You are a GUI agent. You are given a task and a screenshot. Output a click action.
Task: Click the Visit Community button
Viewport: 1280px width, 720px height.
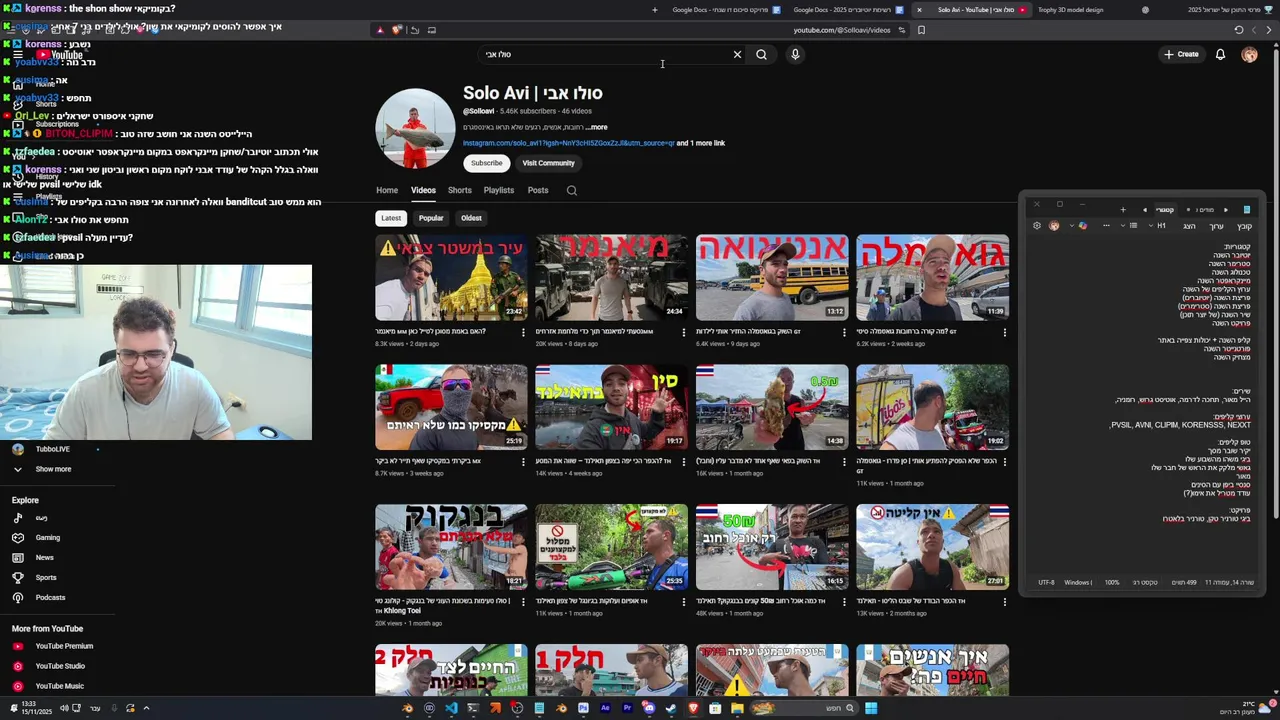[548, 163]
